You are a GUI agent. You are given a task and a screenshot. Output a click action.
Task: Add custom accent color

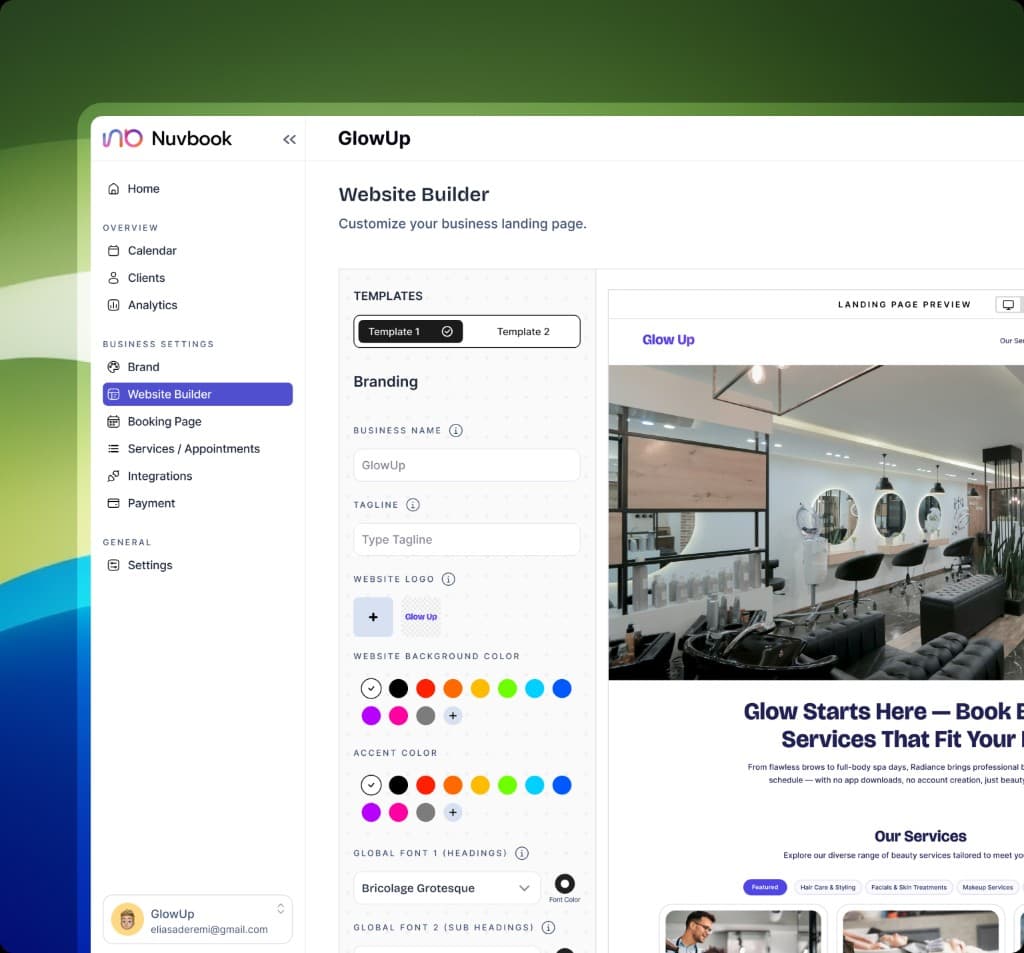pos(453,813)
